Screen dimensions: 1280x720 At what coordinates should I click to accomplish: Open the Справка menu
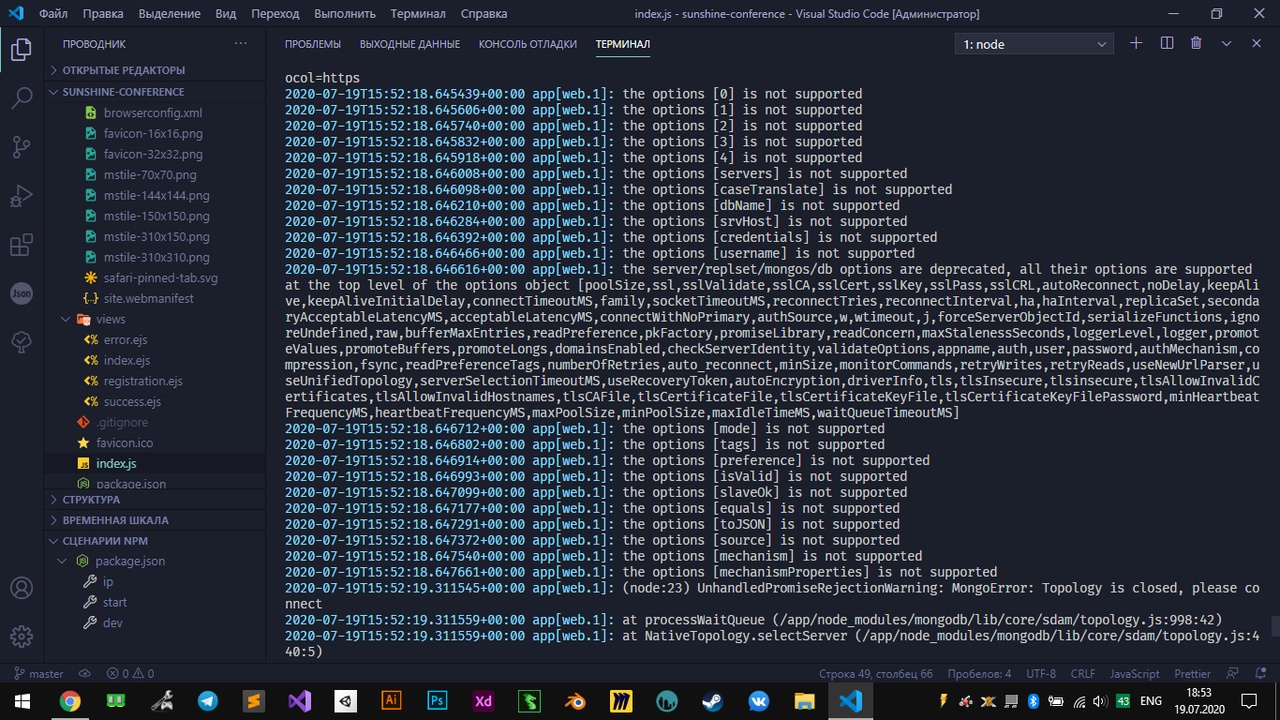click(484, 14)
